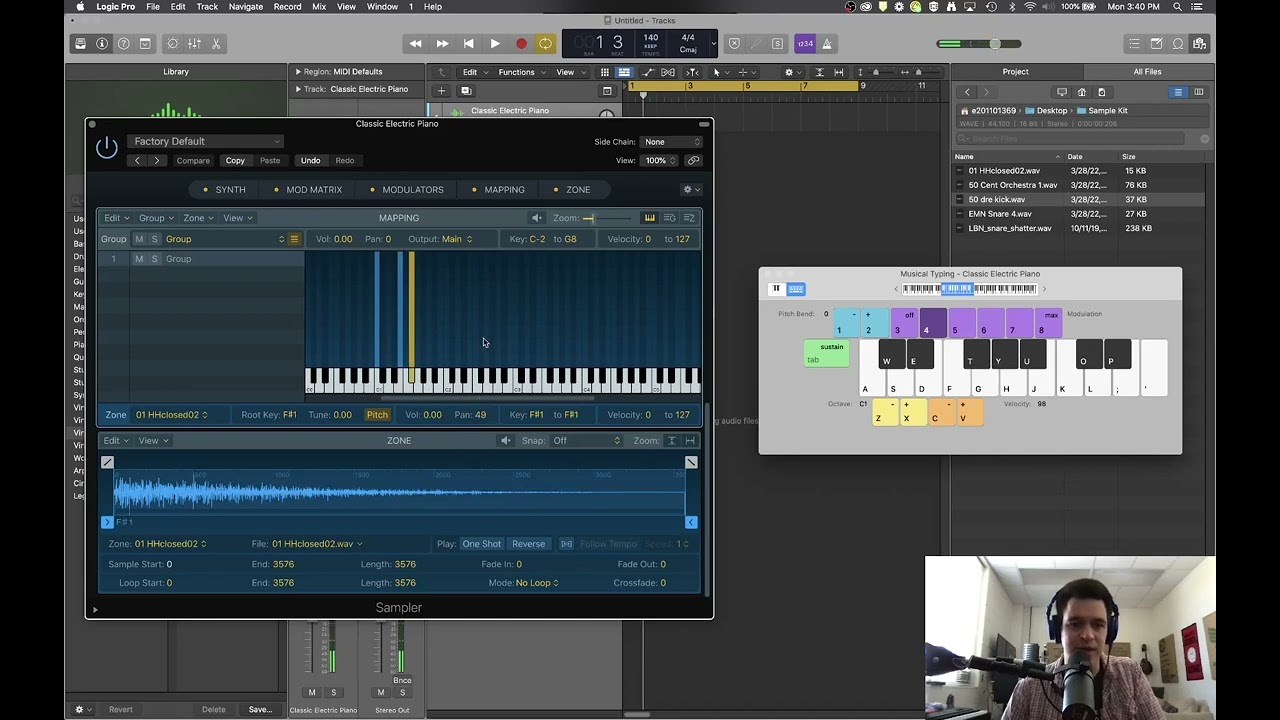Open the Mixer faders icon
Viewport: 1280px width, 720px height.
tap(194, 44)
